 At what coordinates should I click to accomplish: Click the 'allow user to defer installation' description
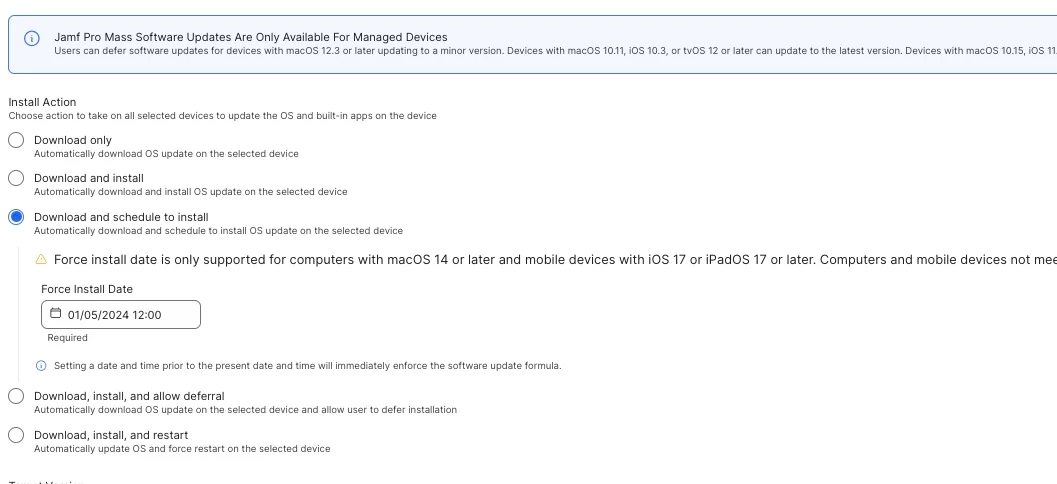[x=245, y=410]
